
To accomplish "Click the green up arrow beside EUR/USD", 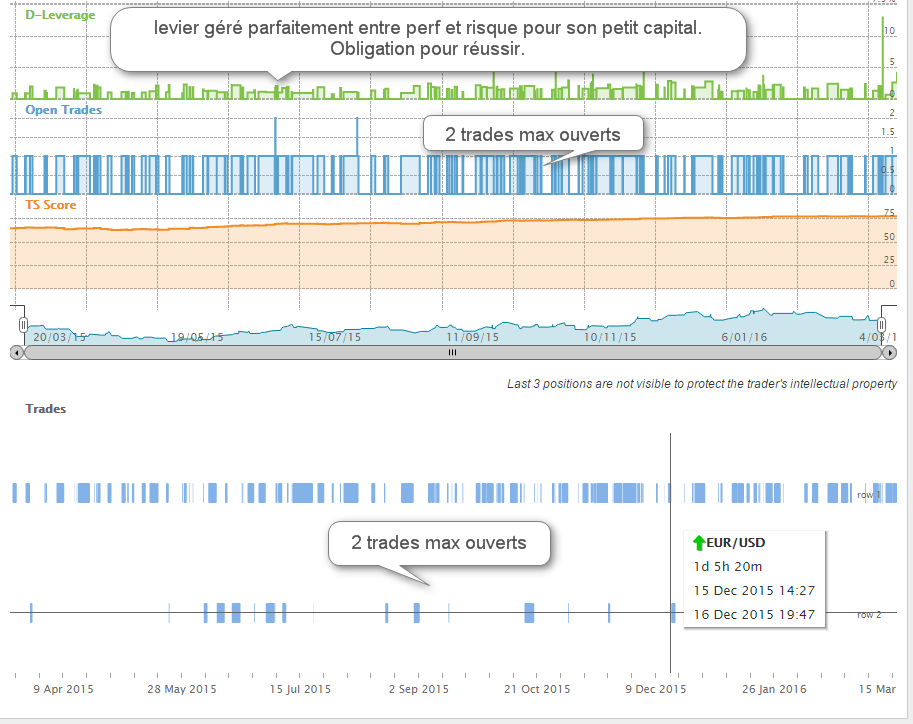I will [x=698, y=543].
